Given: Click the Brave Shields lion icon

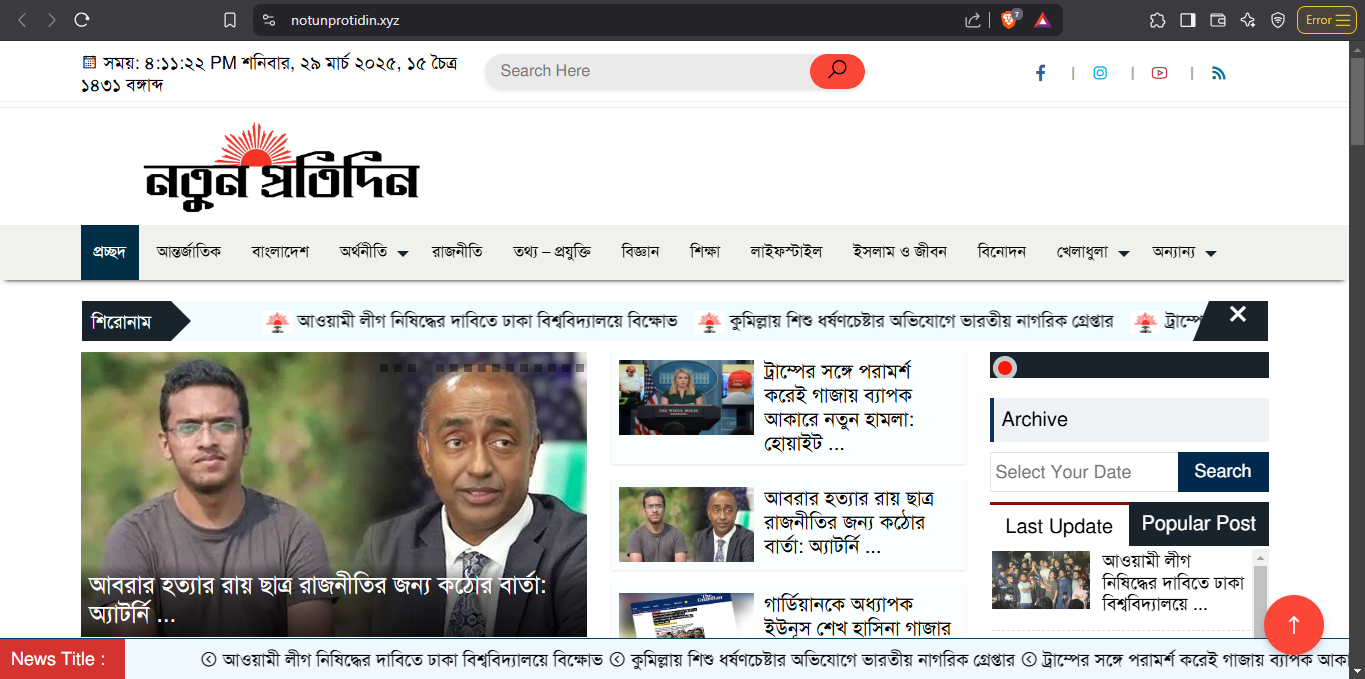Looking at the screenshot, I should [x=1009, y=20].
